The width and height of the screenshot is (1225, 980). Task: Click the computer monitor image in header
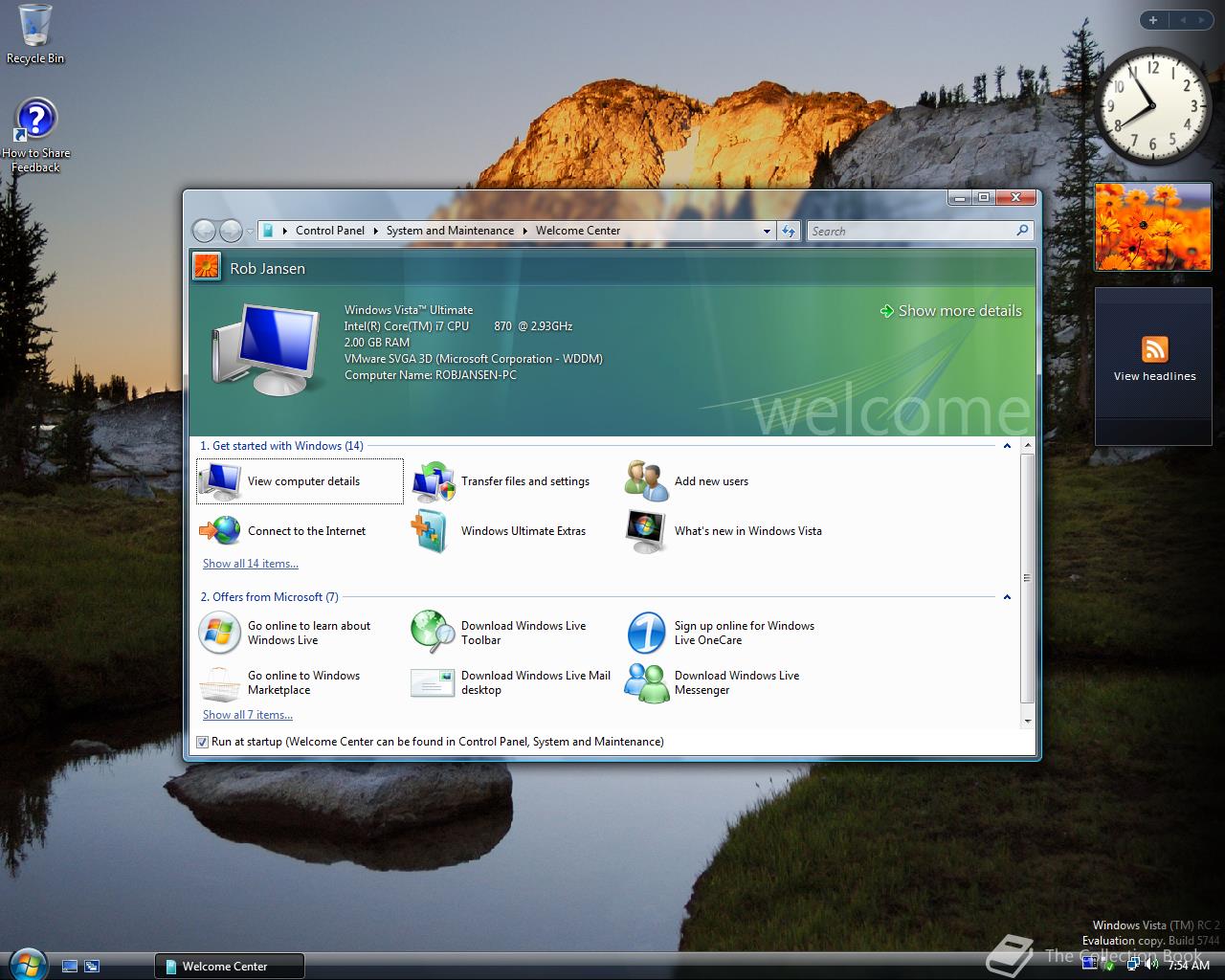(x=266, y=349)
